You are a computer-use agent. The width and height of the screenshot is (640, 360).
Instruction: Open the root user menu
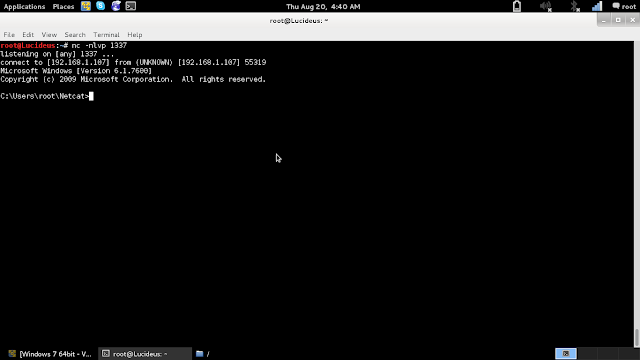click(624, 7)
